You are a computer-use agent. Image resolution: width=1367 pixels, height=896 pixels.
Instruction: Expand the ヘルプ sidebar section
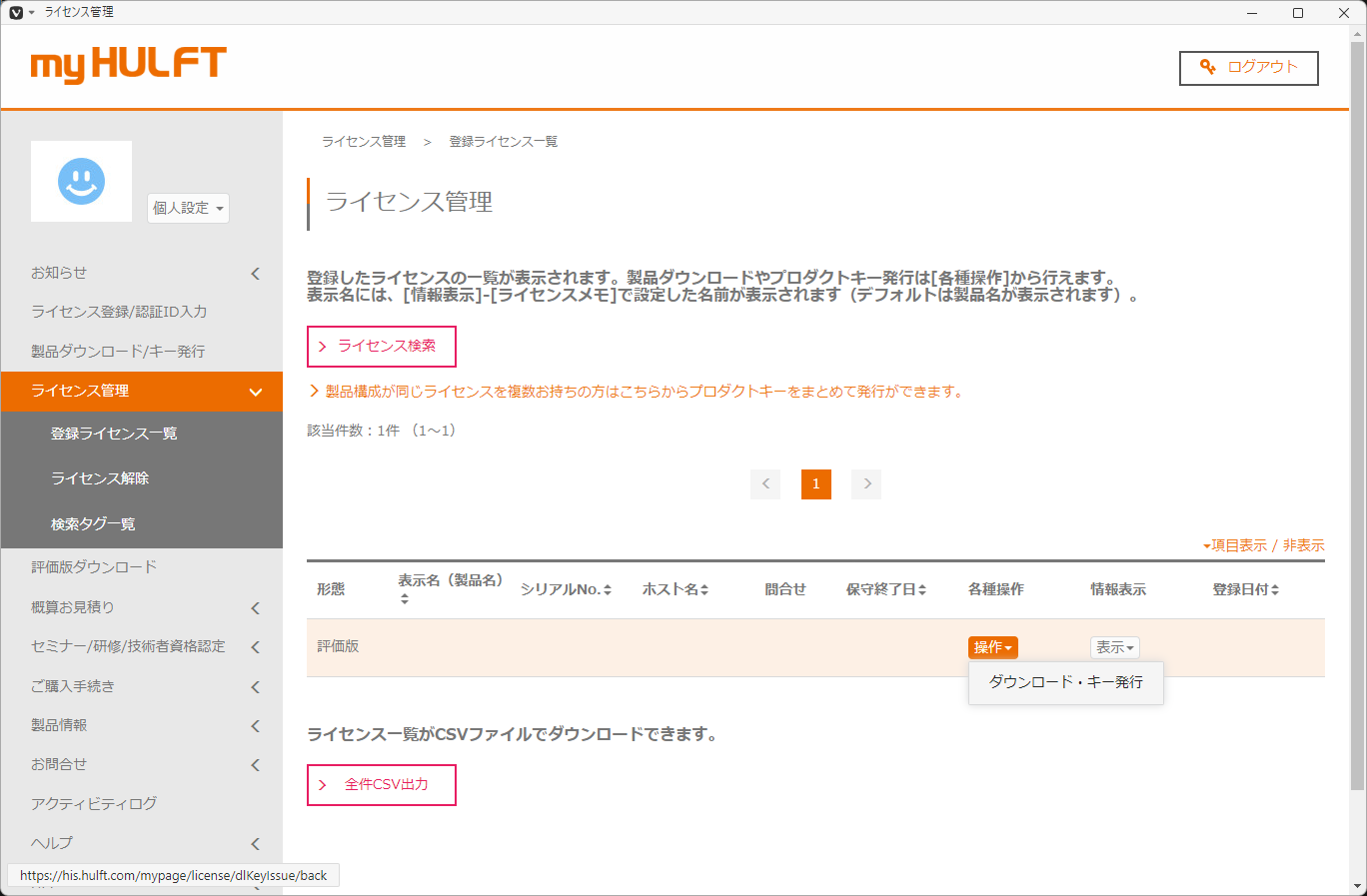[x=142, y=843]
